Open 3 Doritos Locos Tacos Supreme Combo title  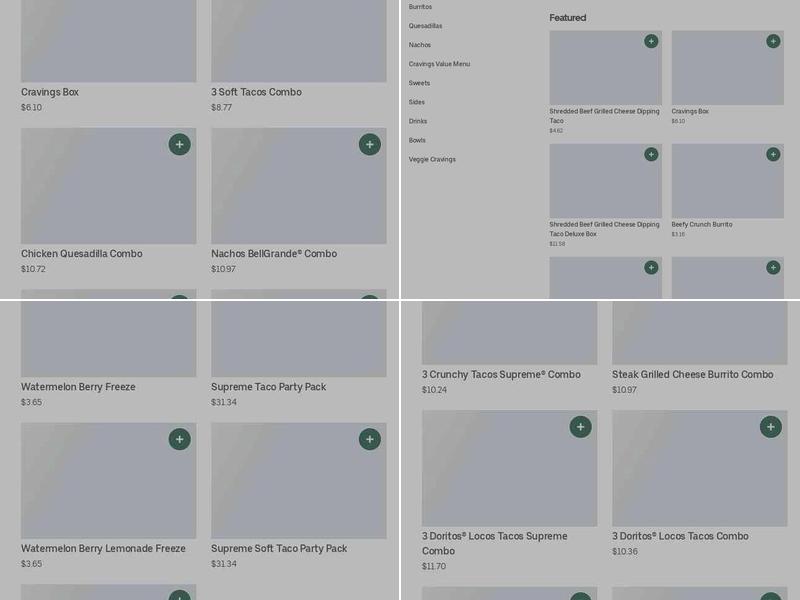(495, 544)
